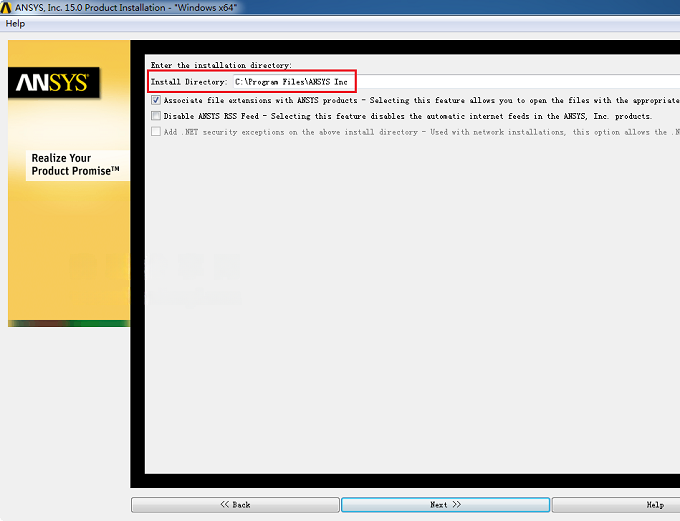This screenshot has height=521, width=680.
Task: Proceed with the Next button
Action: click(445, 505)
